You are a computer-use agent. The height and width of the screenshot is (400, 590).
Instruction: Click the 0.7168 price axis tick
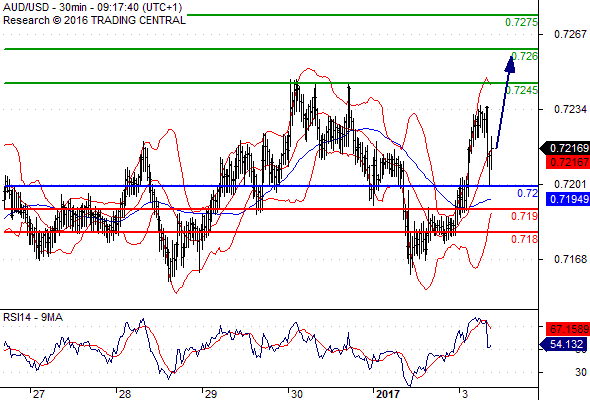point(570,259)
